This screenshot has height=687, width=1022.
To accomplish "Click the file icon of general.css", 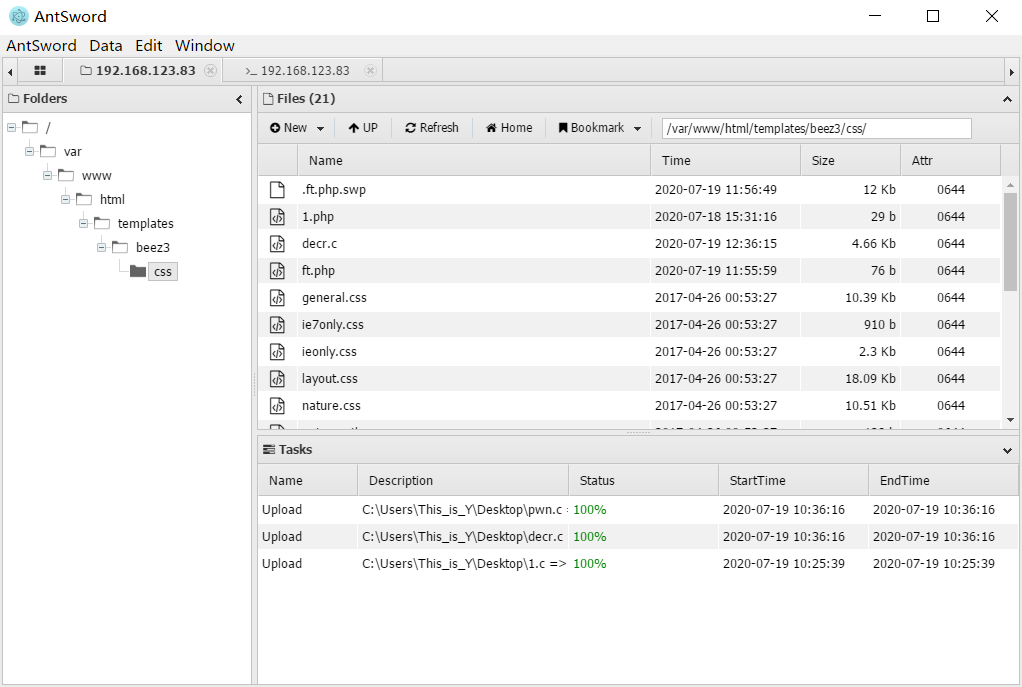I will 277,298.
